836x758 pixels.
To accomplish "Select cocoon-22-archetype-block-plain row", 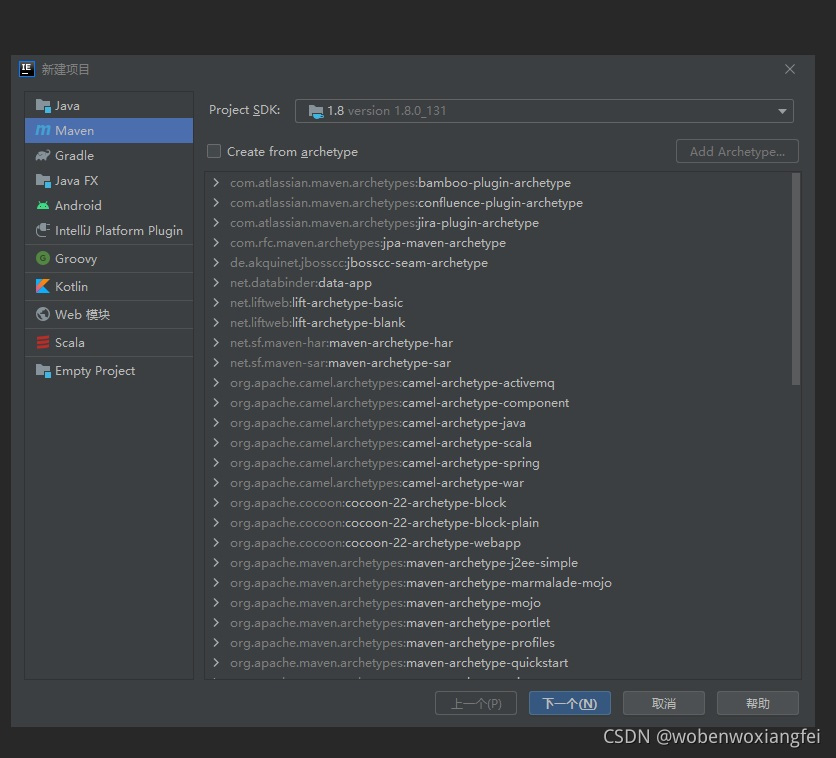I will coord(499,522).
